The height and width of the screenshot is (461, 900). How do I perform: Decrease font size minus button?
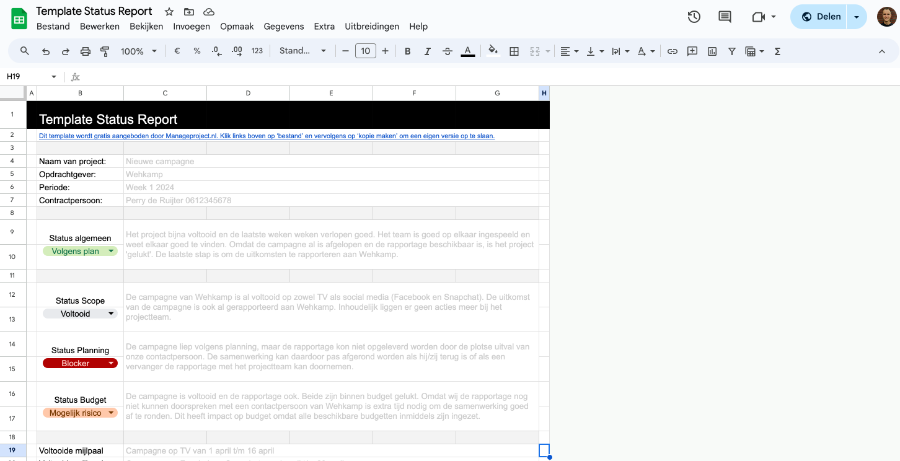[345, 51]
